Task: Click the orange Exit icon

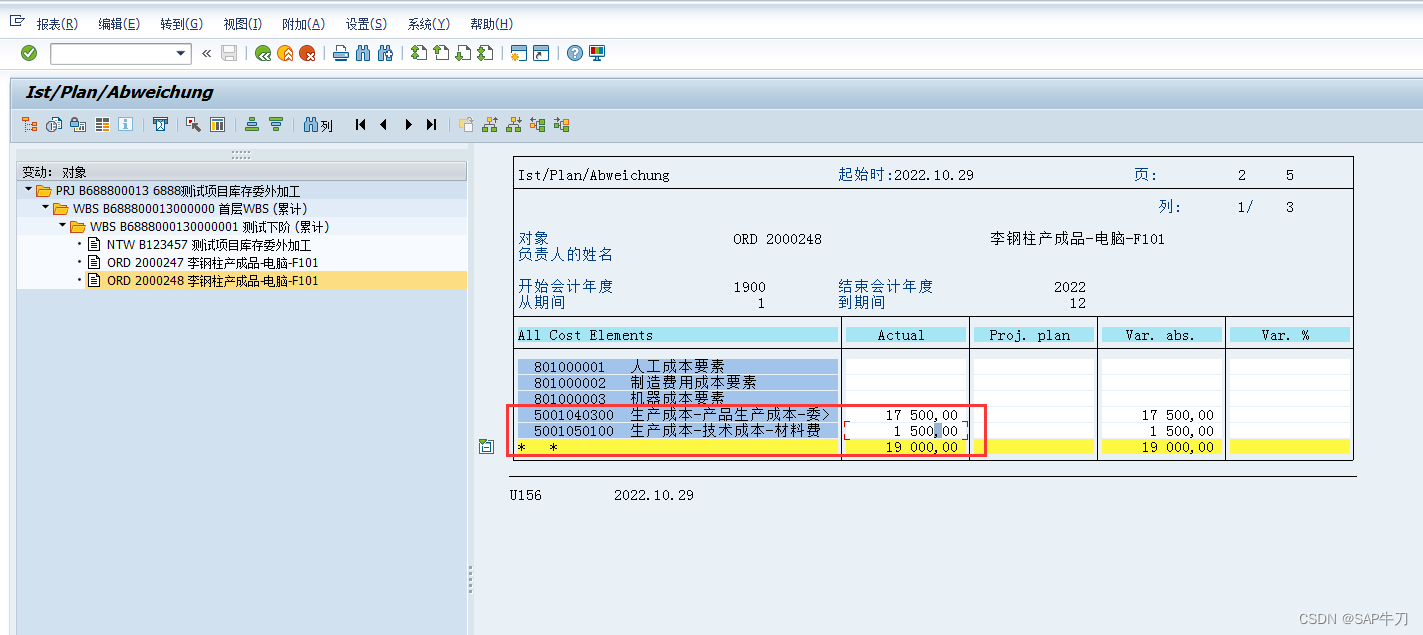Action: (x=285, y=53)
